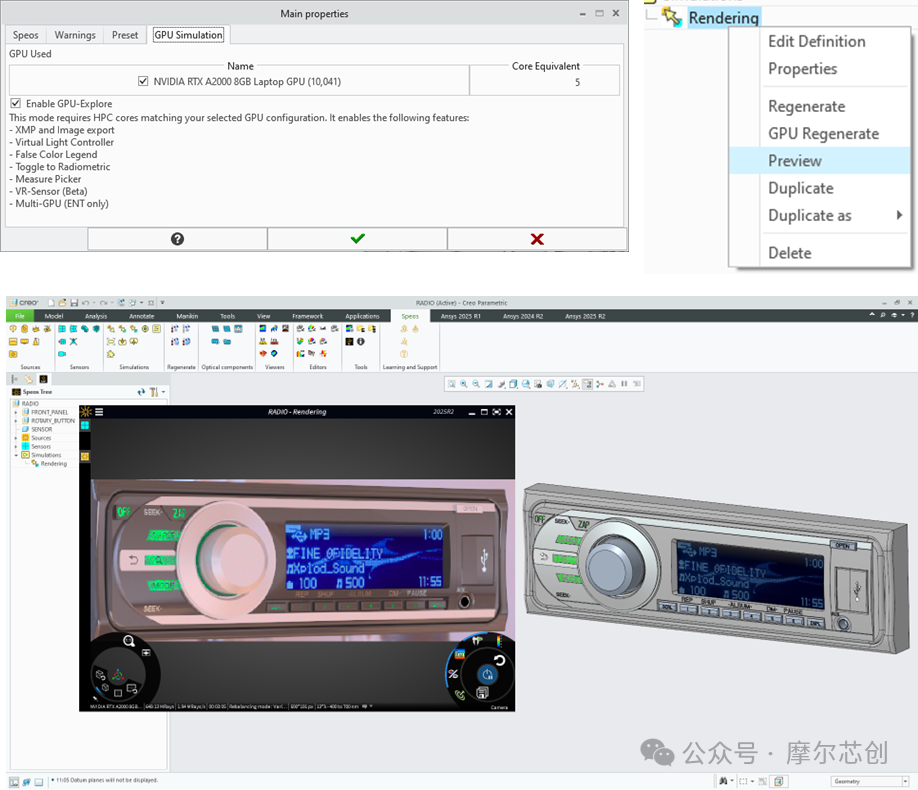
Task: Toggle Enable GPU-Explore checkbox
Action: click(x=16, y=104)
